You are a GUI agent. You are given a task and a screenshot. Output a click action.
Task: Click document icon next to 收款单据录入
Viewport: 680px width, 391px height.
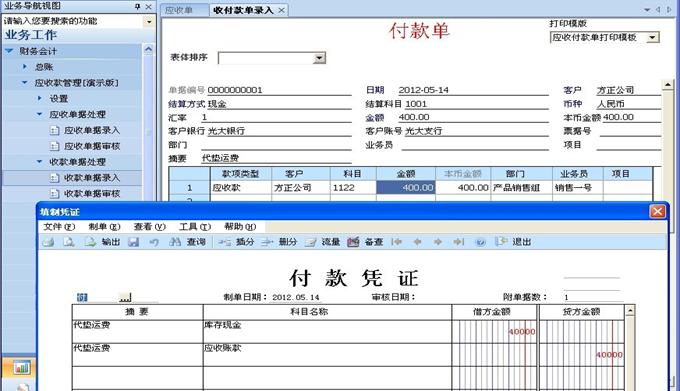coord(54,178)
